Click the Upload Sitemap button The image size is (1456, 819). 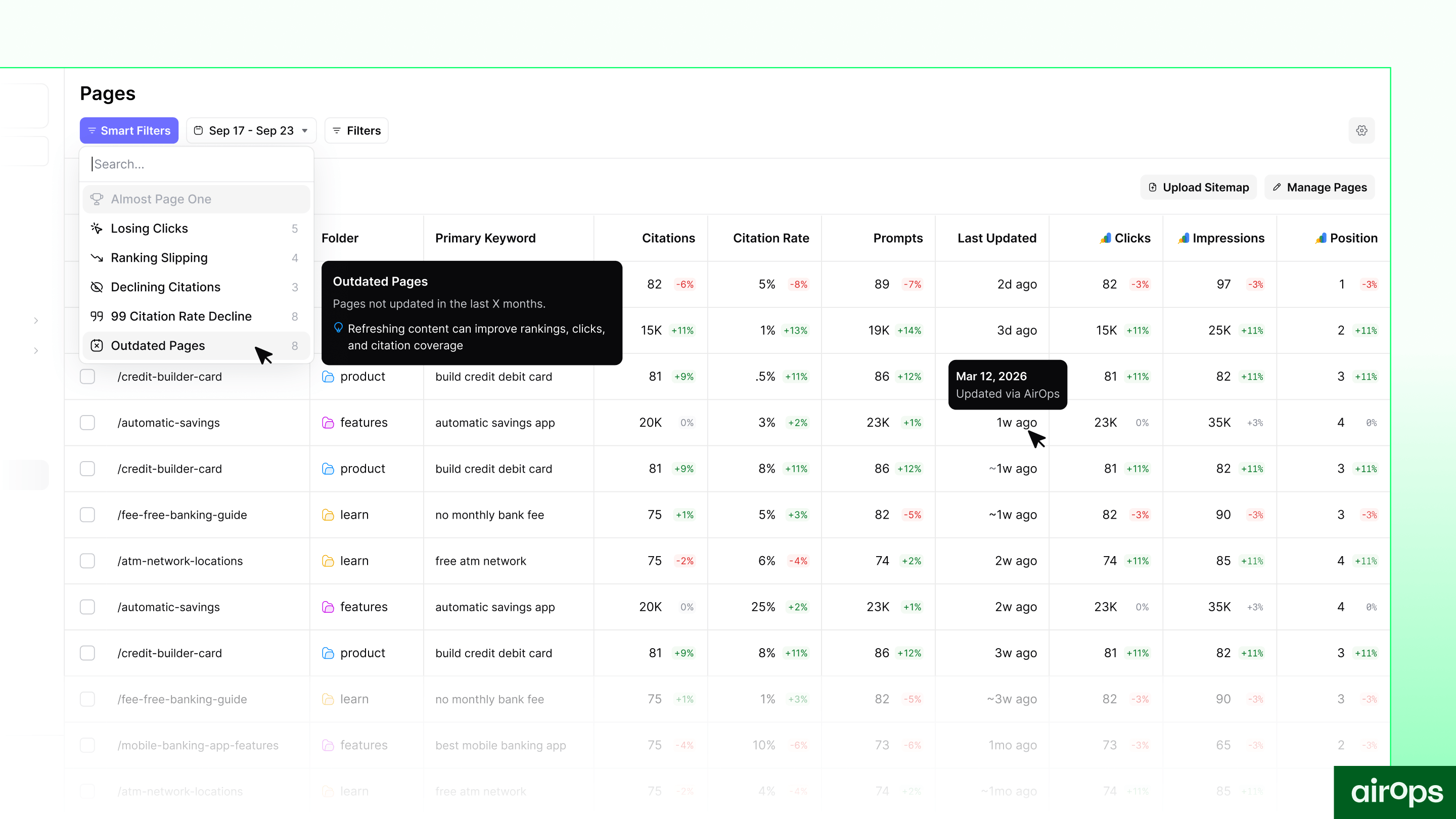point(1198,187)
